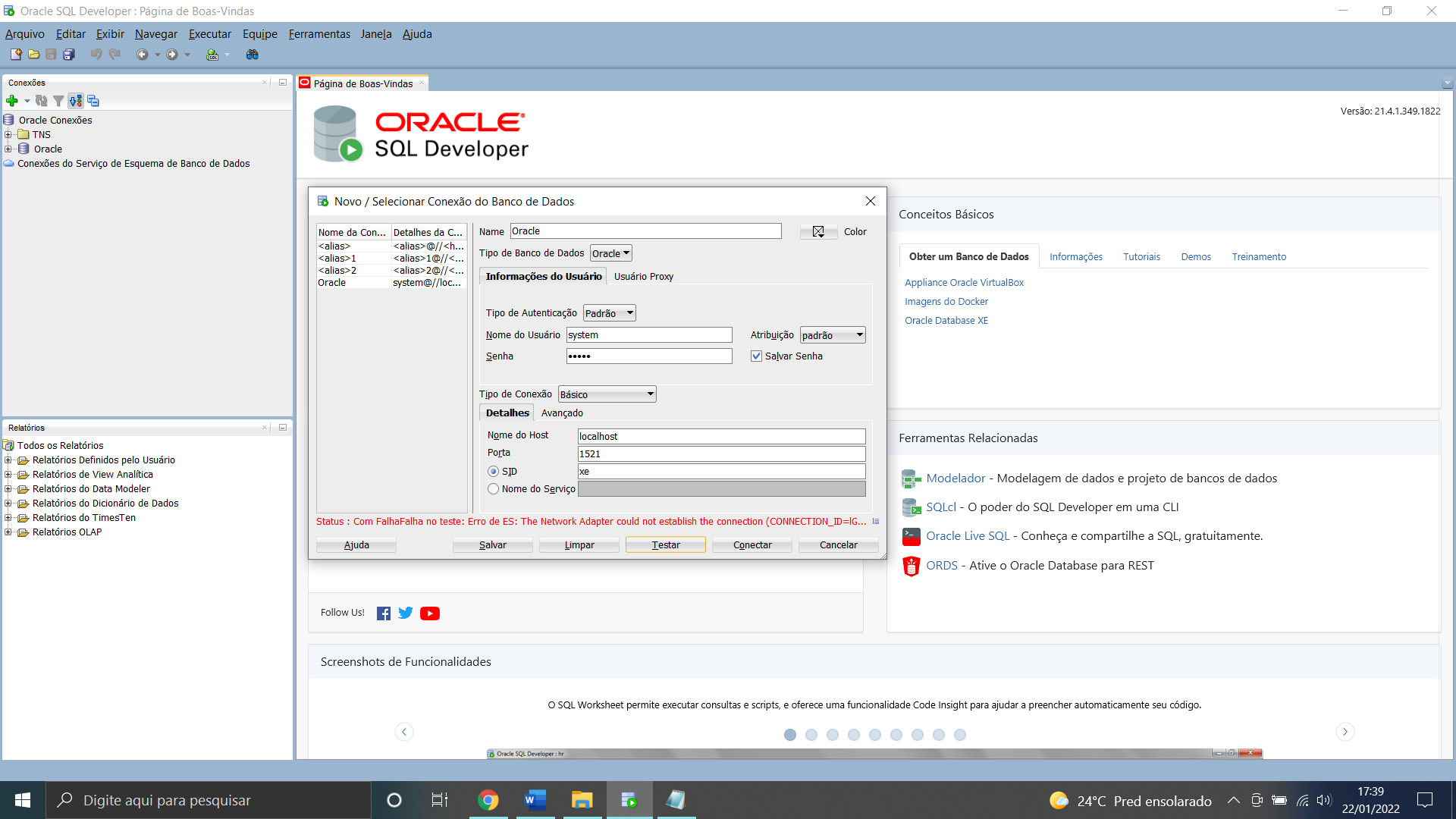Click the Cancelar button

[x=839, y=545]
